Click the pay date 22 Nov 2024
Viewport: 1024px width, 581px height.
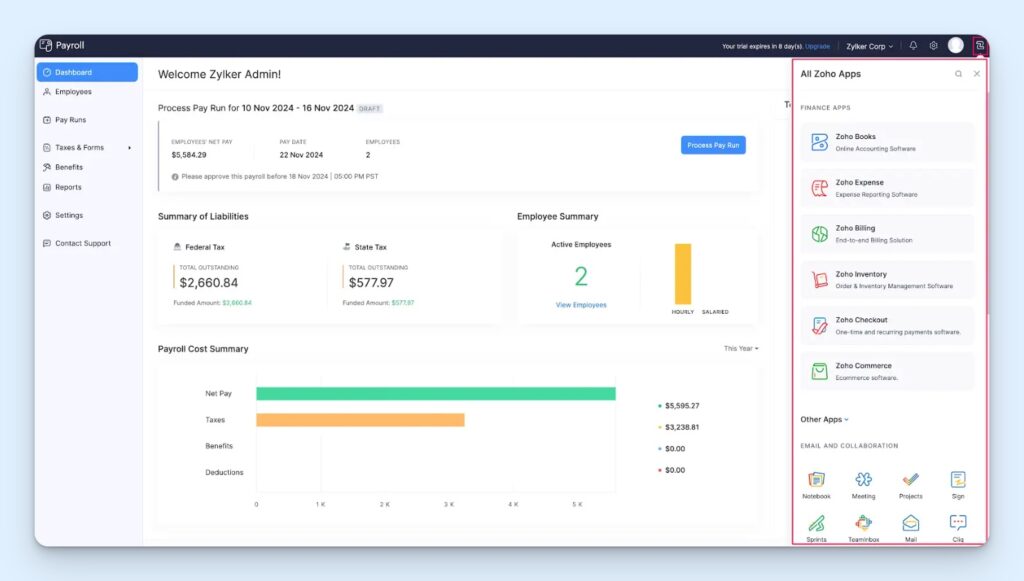301,155
